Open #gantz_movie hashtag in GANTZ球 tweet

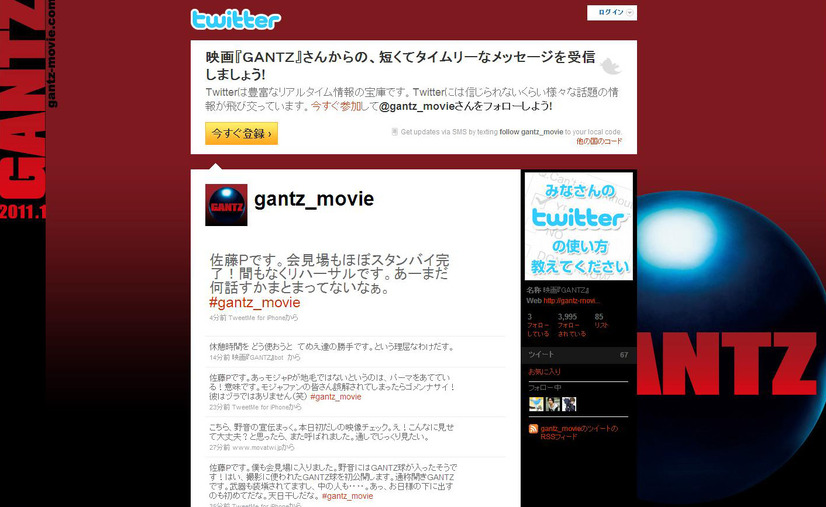347,496
